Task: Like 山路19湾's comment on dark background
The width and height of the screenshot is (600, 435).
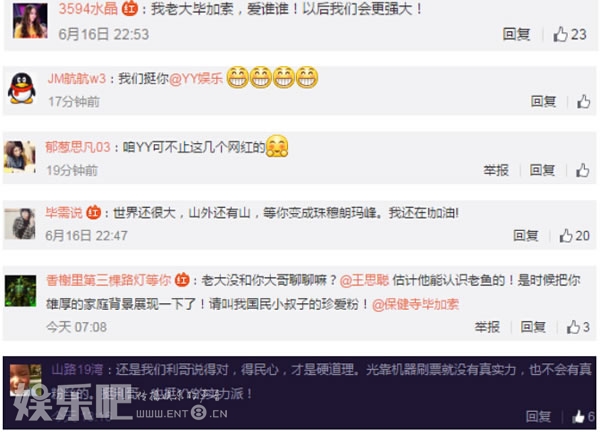Action: [x=583, y=416]
